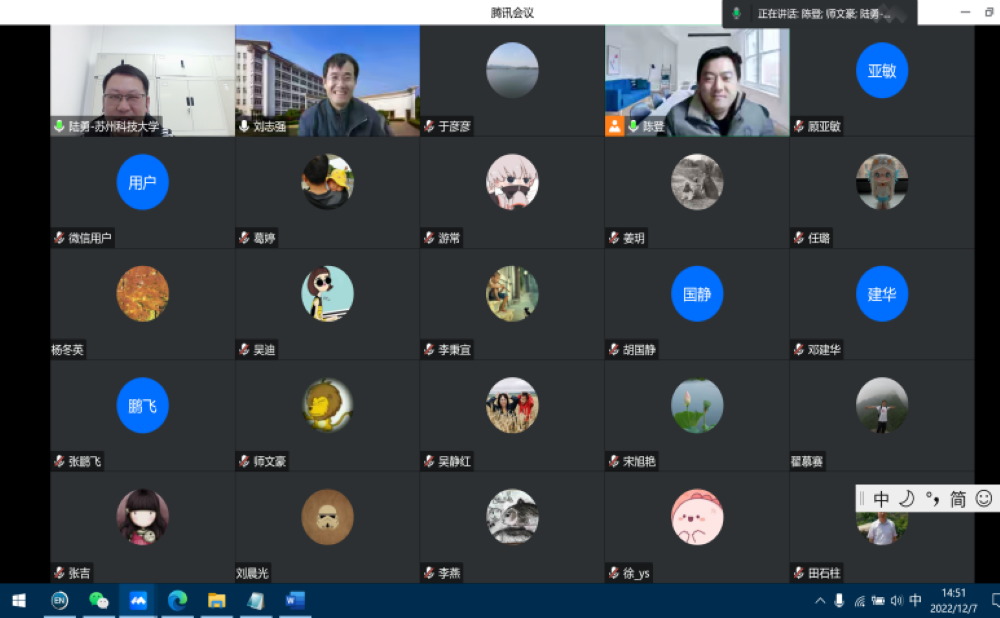Click the emoji smiley in IME toolbar
The height and width of the screenshot is (618, 1000).
(983, 498)
